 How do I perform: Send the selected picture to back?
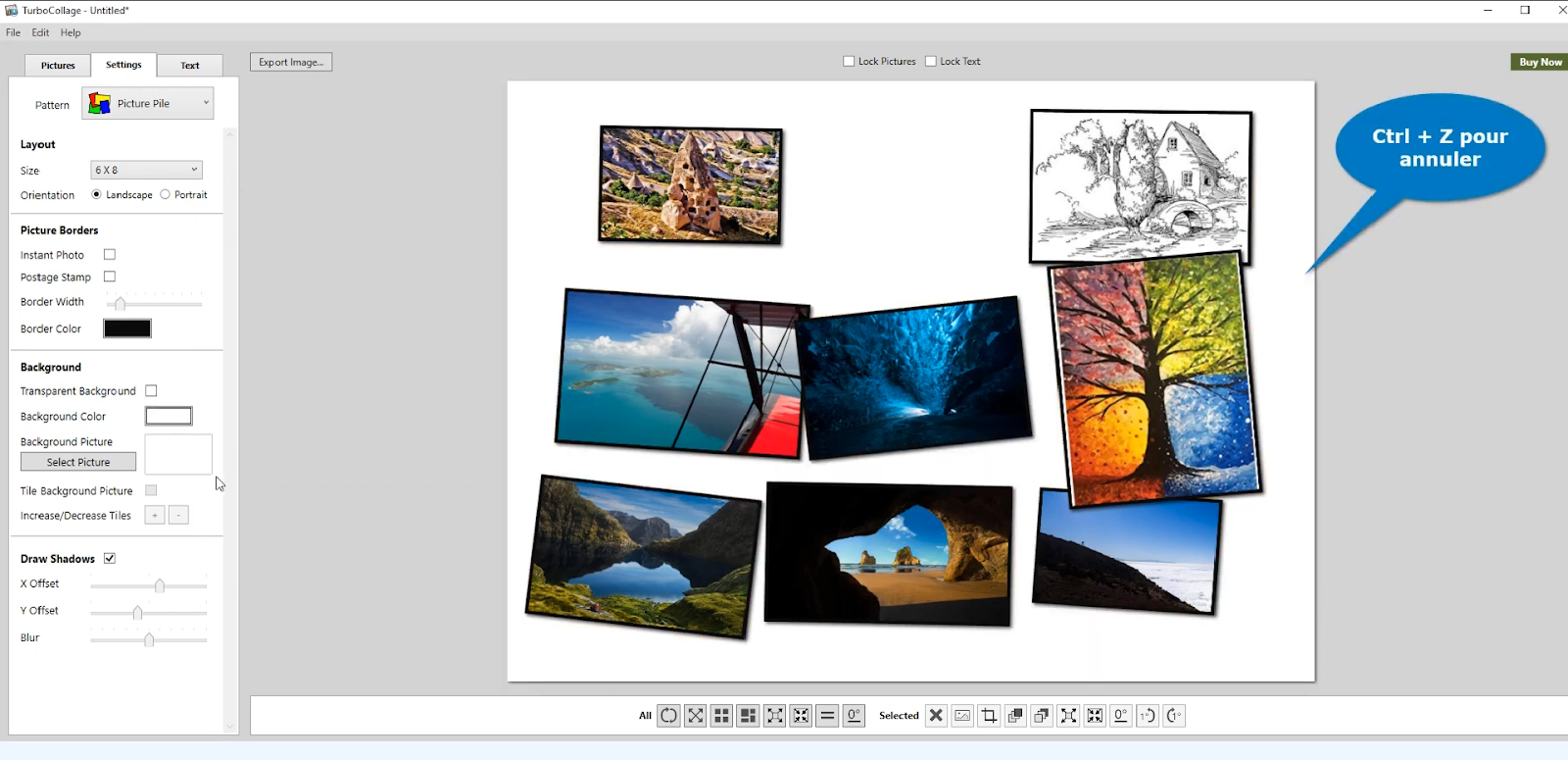point(1042,716)
